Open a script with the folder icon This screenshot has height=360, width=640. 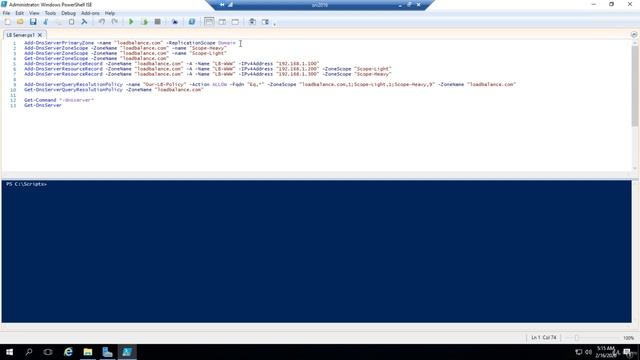tap(20, 22)
